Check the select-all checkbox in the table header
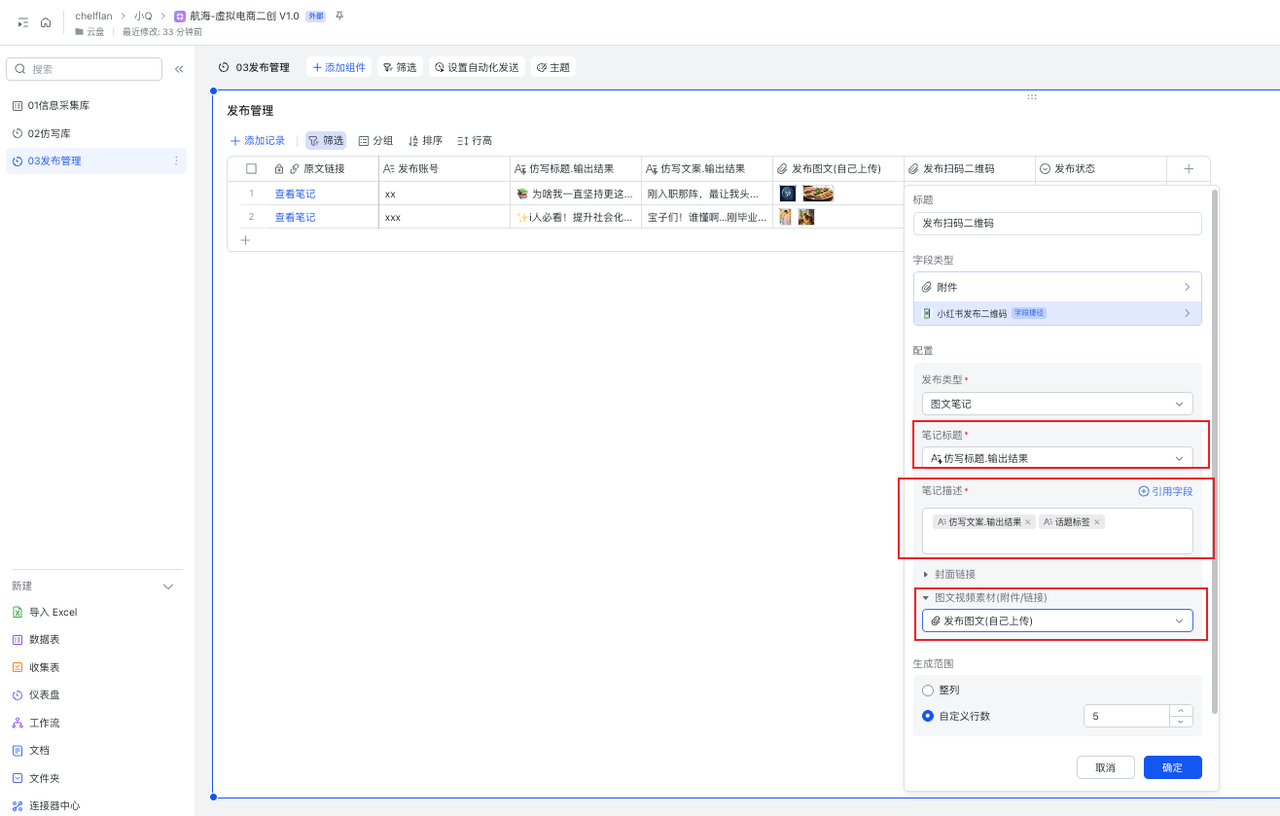The width and height of the screenshot is (1280, 816). (252, 169)
